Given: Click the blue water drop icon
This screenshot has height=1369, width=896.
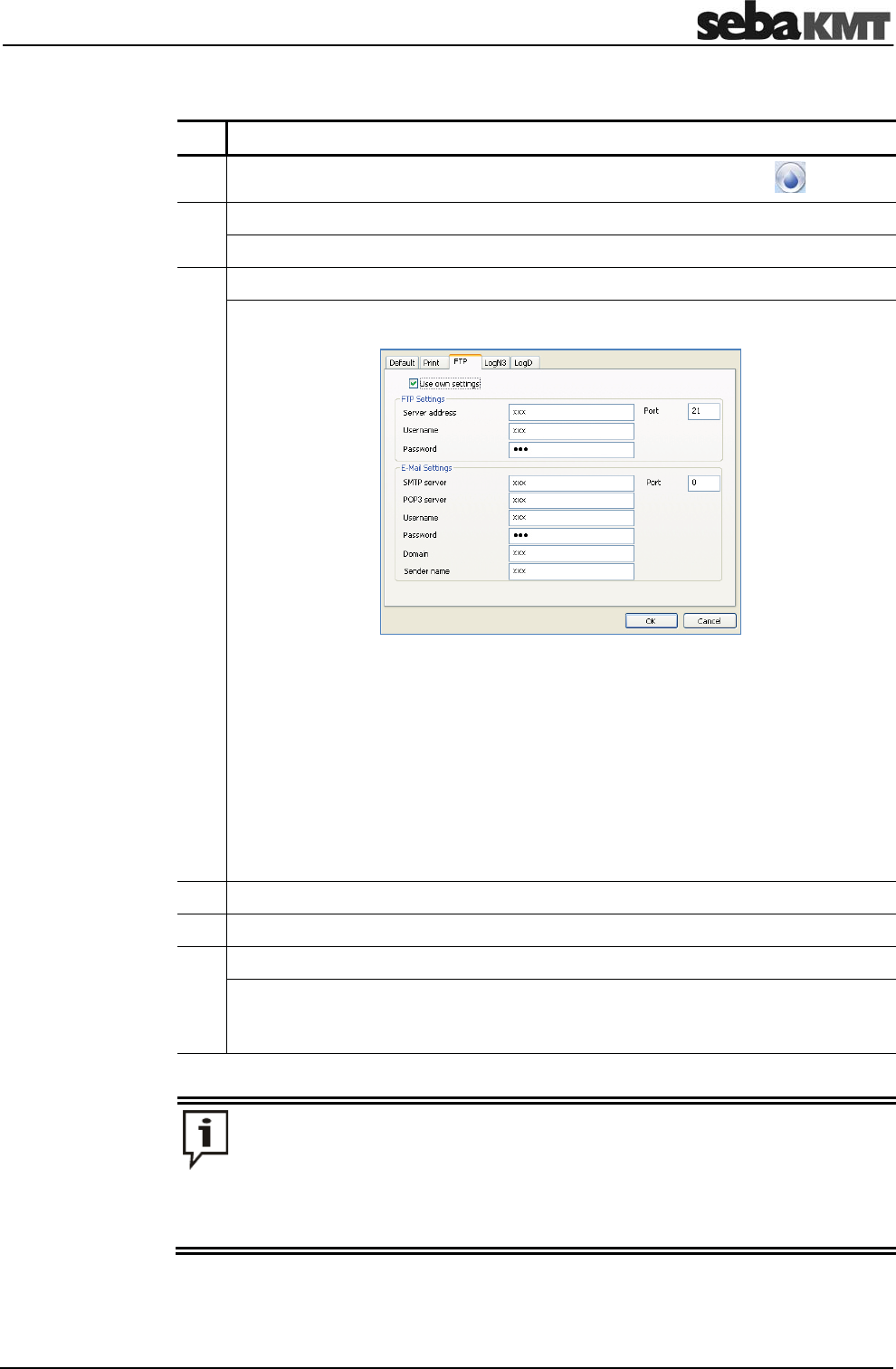Looking at the screenshot, I should tap(790, 177).
